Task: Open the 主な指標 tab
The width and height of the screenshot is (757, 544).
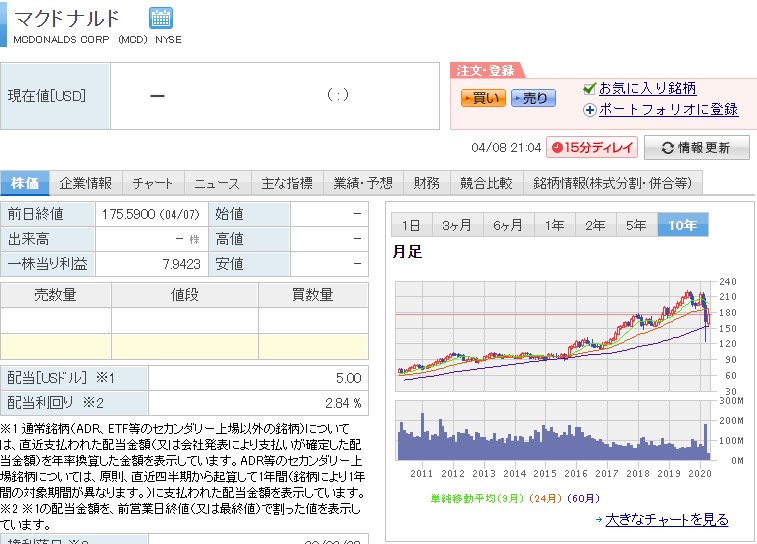Action: (x=287, y=183)
